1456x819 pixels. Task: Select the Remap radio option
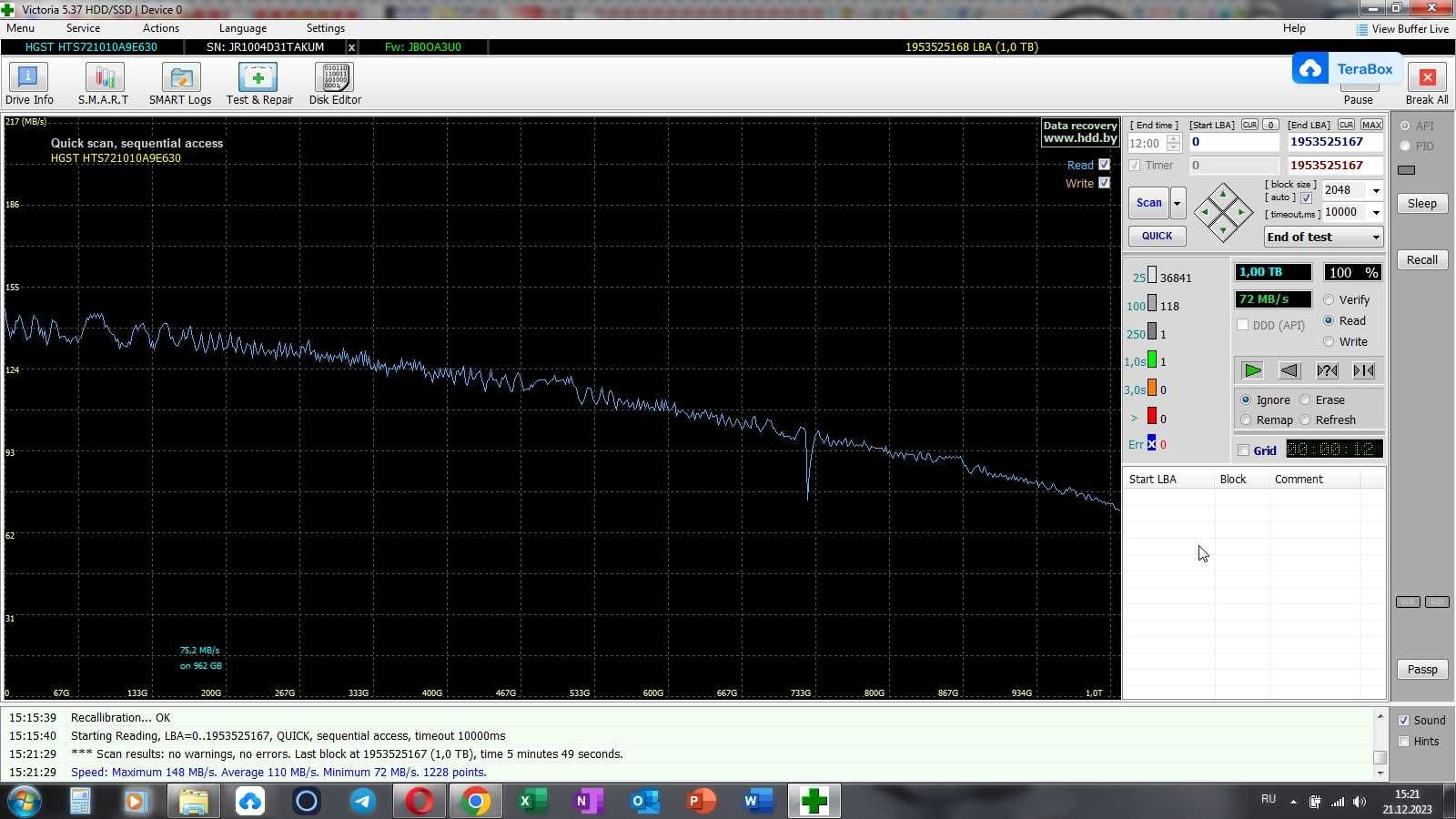[1246, 420]
